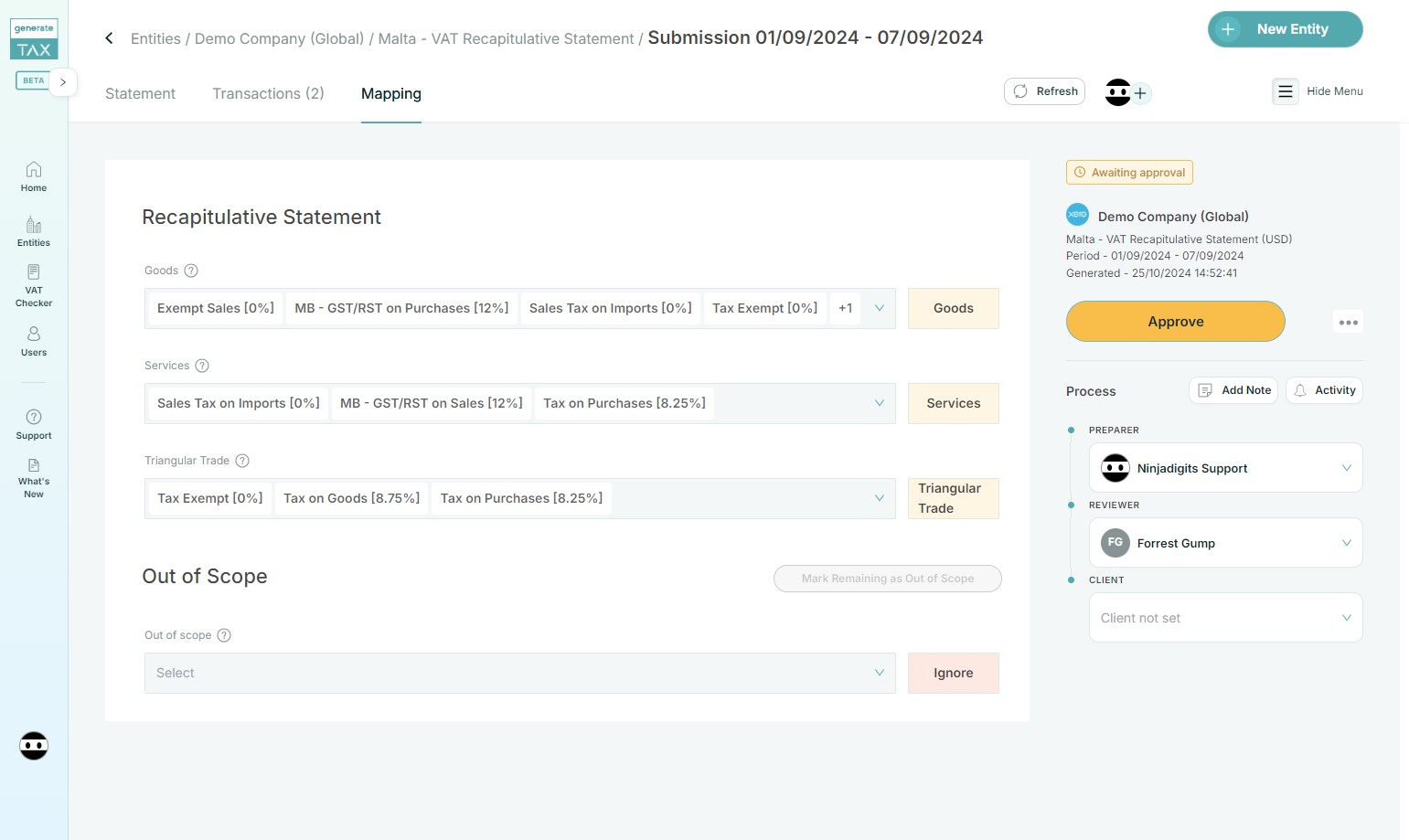Expand the Triangular Trade rates dropdown
Viewport: 1409px width, 840px height.
pos(879,498)
